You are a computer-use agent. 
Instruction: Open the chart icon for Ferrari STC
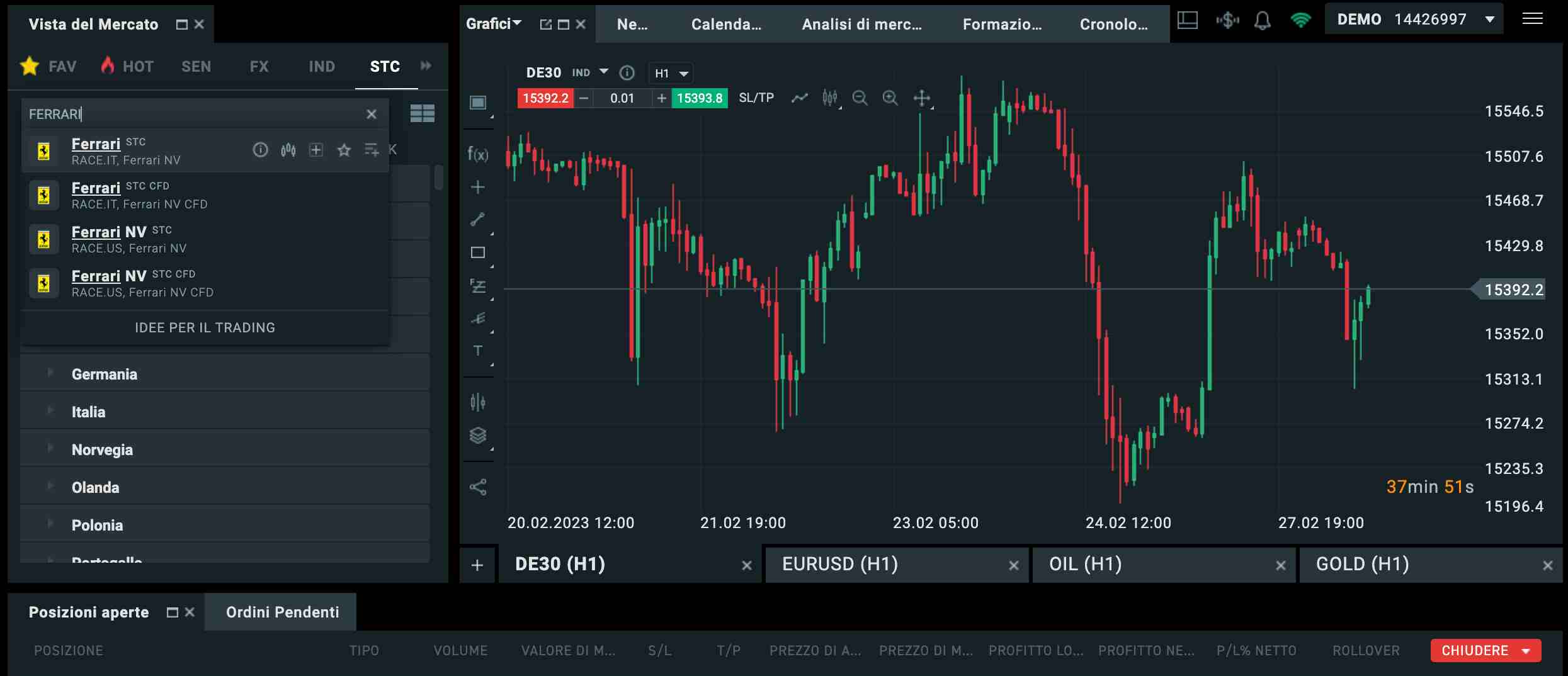[x=288, y=150]
